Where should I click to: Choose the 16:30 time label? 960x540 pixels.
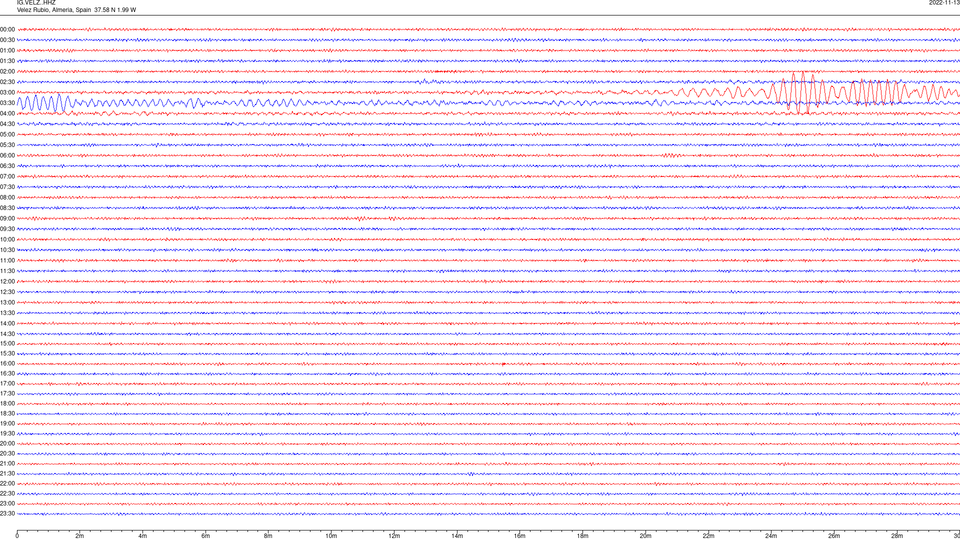coord(7,373)
